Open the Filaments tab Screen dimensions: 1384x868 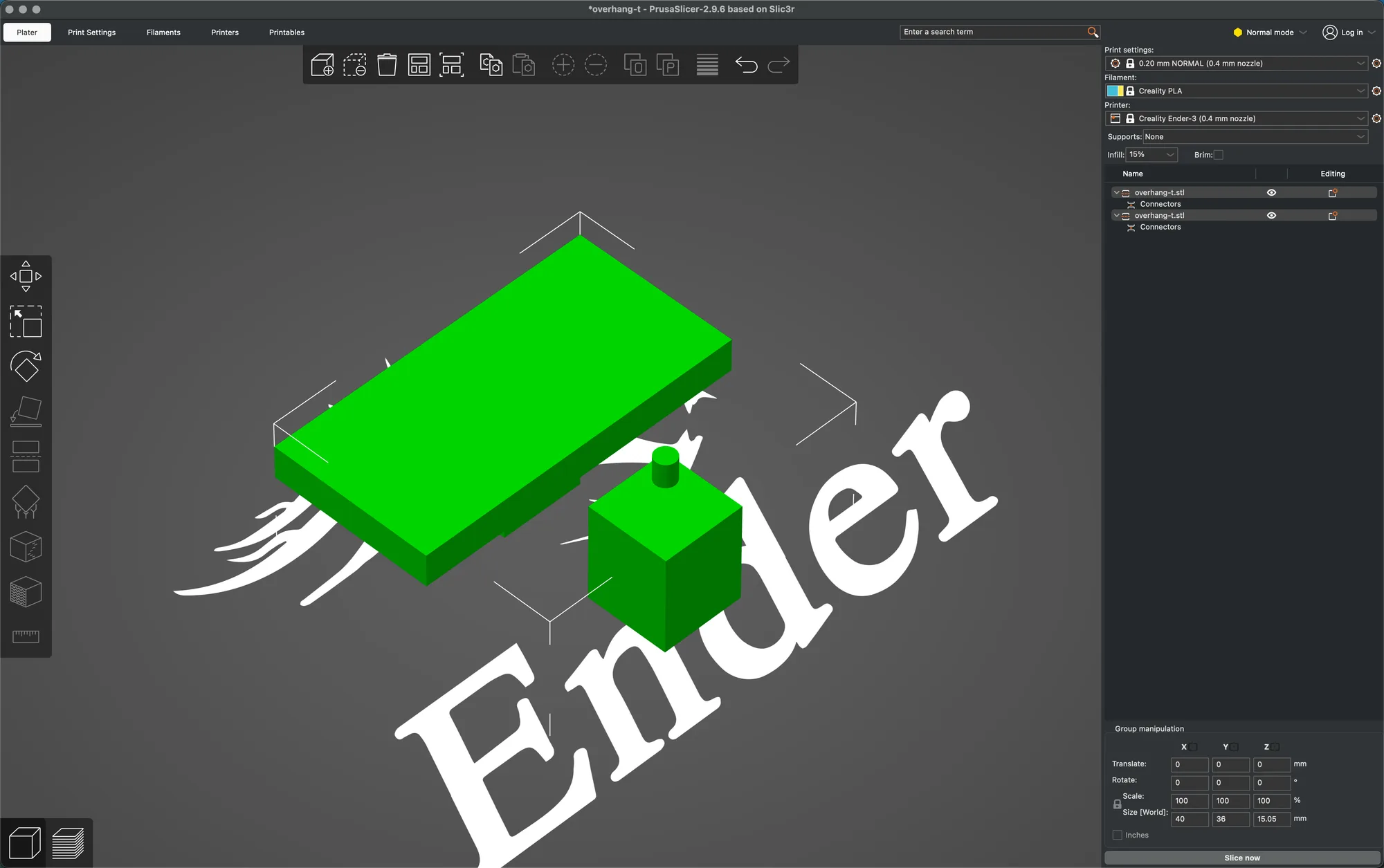click(x=163, y=33)
